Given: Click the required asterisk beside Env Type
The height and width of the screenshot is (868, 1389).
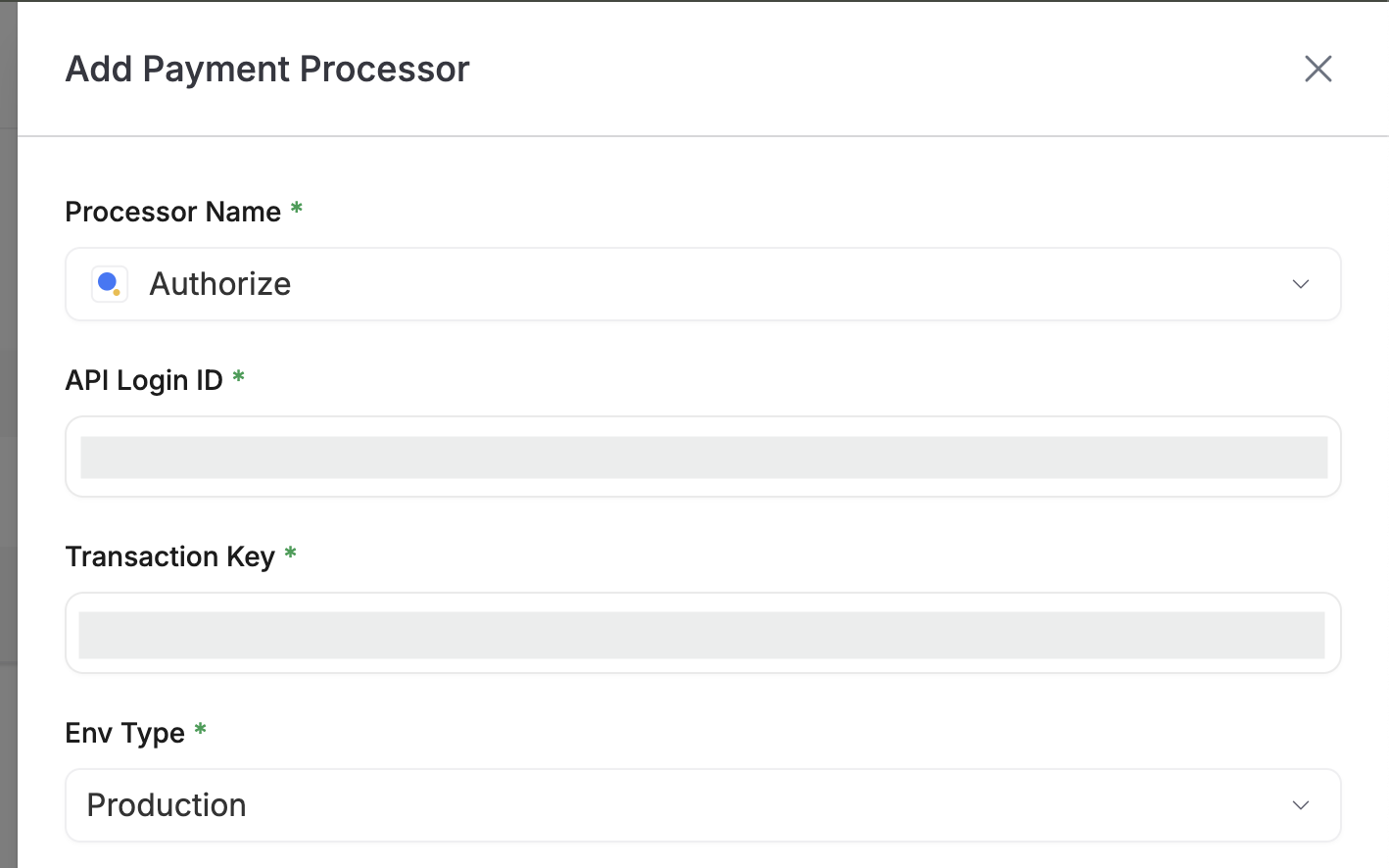Looking at the screenshot, I should pyautogui.click(x=200, y=729).
